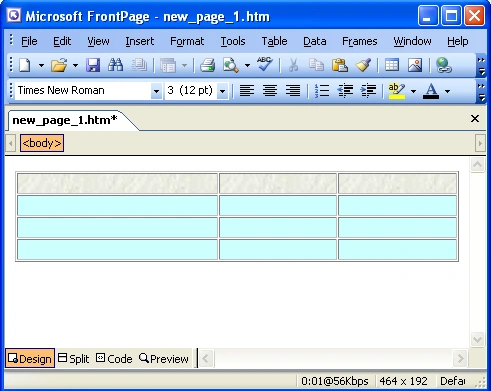The image size is (491, 391).
Task: Apply the black font color
Action: (x=431, y=91)
